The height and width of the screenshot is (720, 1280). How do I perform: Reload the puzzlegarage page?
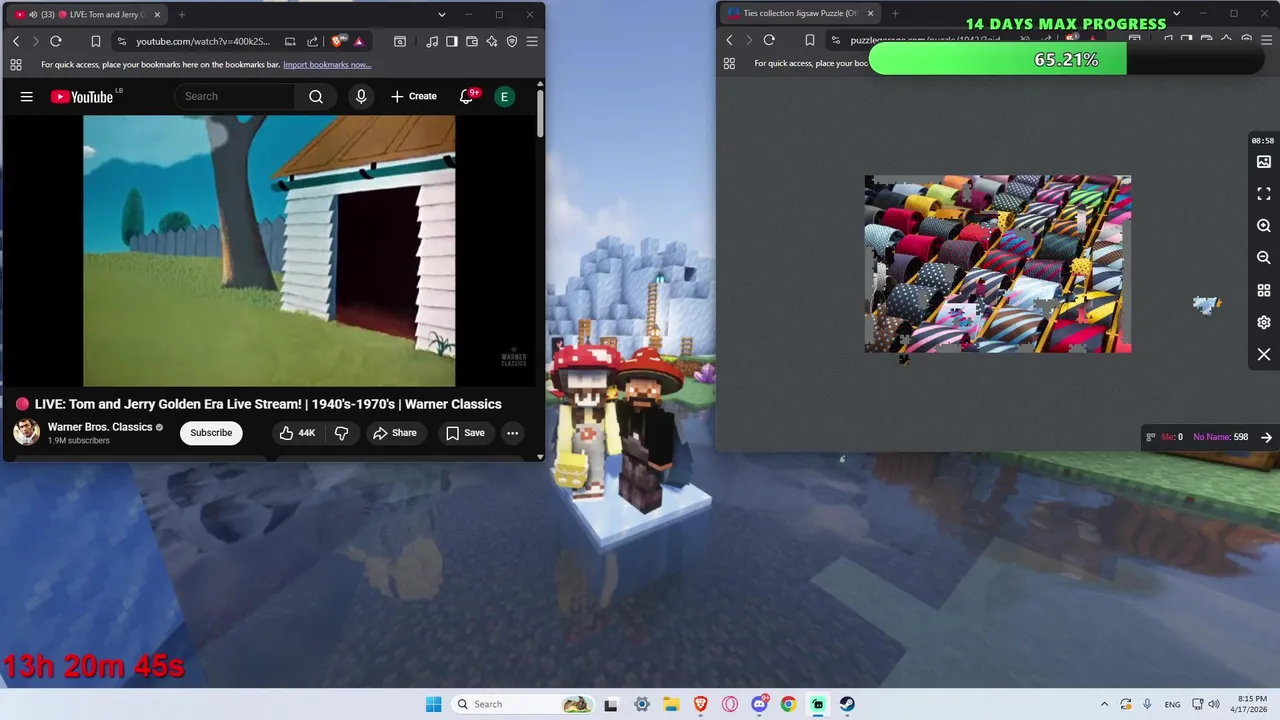(x=769, y=40)
